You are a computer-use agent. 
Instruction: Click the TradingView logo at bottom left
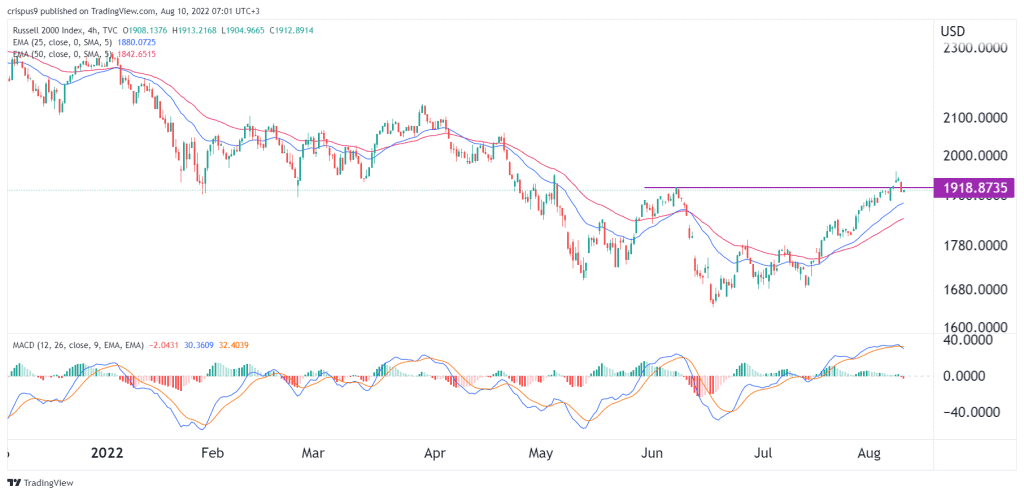40,483
